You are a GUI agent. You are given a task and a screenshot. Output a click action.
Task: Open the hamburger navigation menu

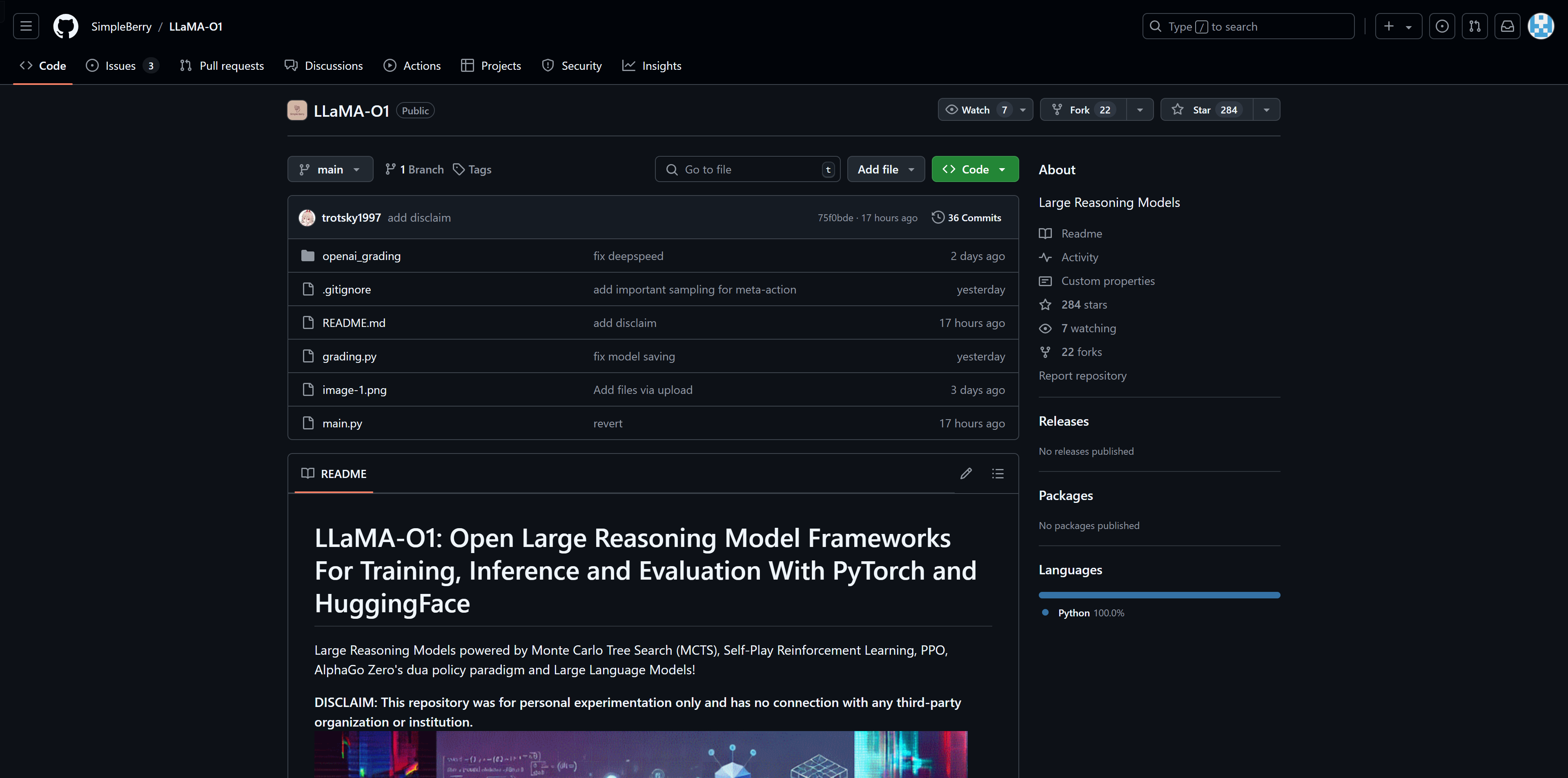(x=26, y=26)
